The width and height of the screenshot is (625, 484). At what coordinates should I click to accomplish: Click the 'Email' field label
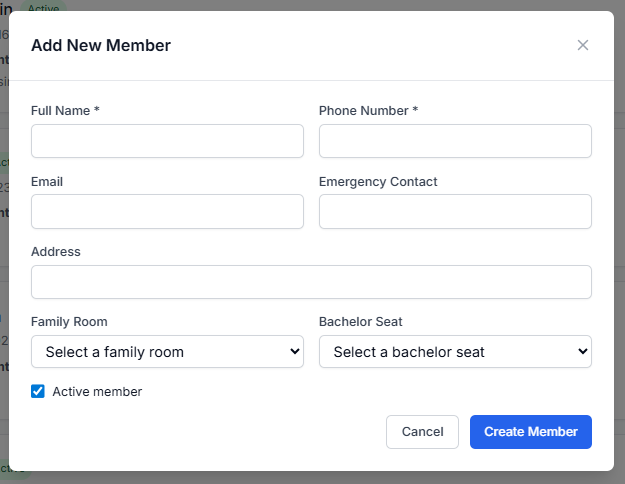[x=47, y=182]
